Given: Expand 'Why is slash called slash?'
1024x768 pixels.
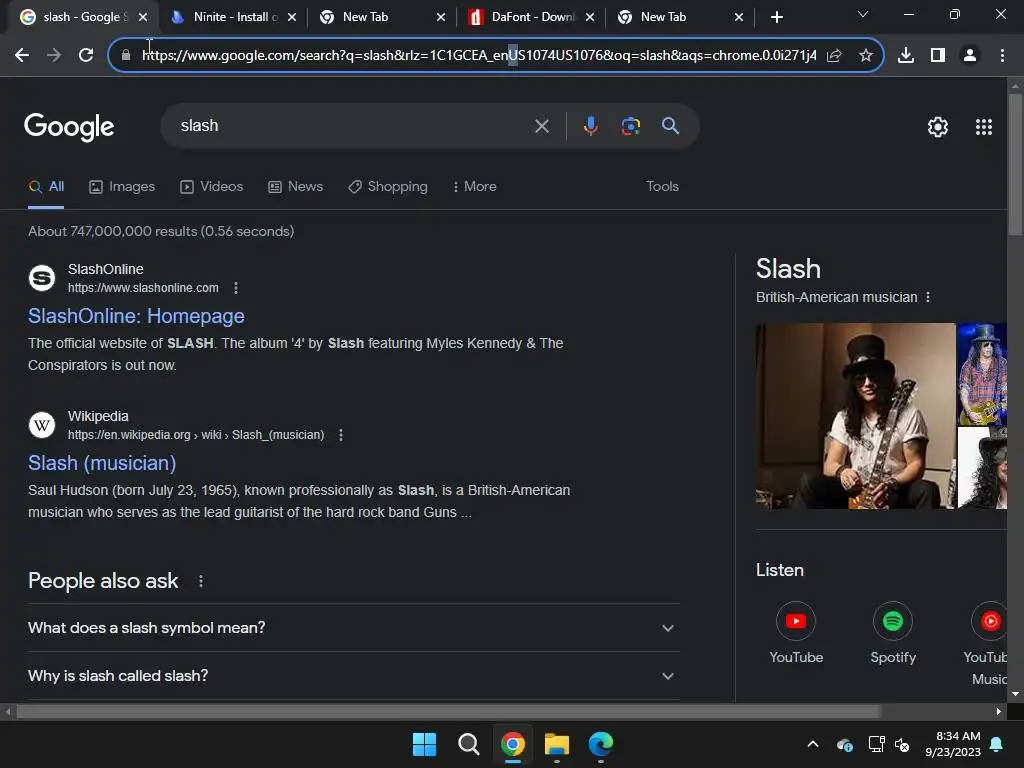Looking at the screenshot, I should 354,676.
